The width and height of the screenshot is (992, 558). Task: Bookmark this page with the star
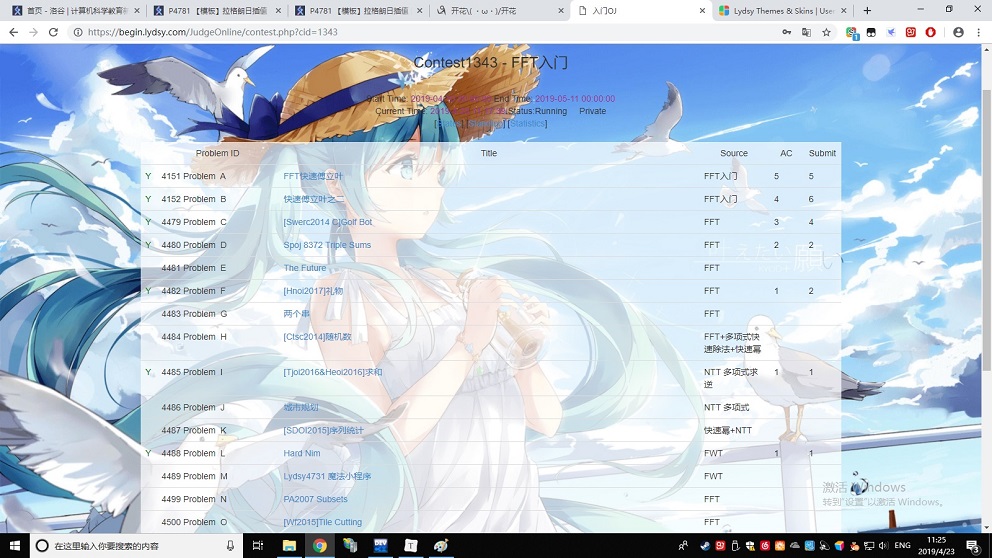[826, 32]
